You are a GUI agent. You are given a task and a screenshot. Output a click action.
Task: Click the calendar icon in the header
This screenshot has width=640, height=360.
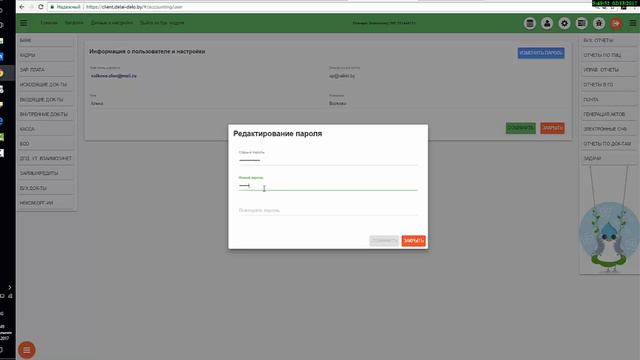click(530, 23)
